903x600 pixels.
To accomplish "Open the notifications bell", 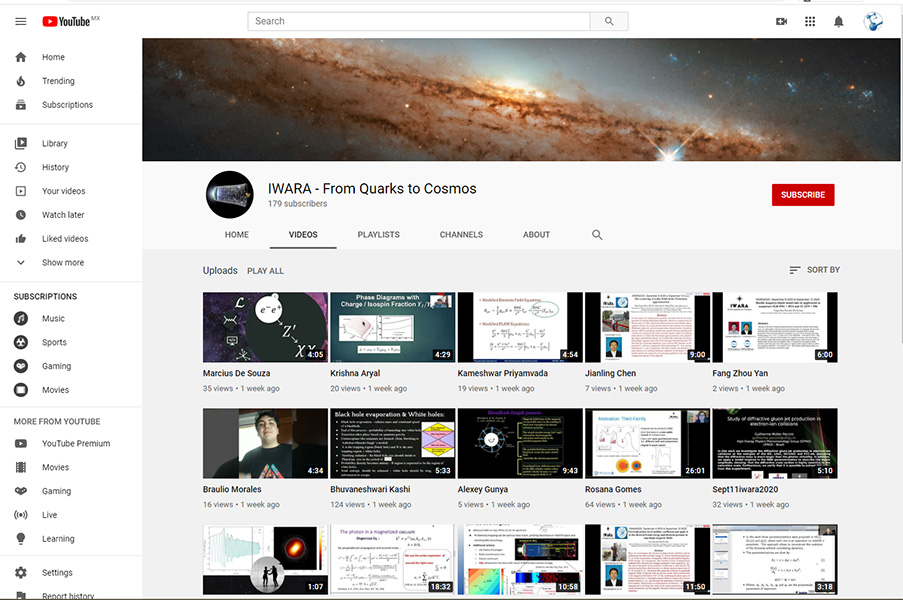I will click(x=838, y=21).
